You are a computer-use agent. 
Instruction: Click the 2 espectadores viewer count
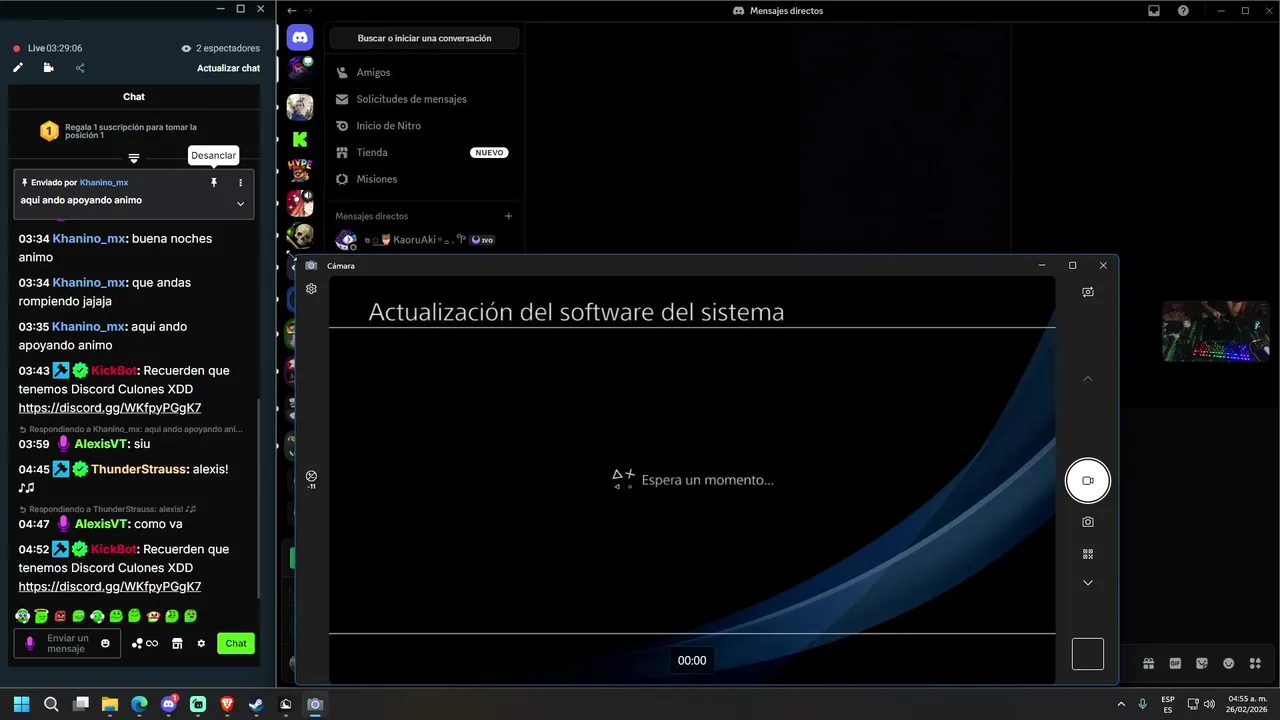[221, 48]
